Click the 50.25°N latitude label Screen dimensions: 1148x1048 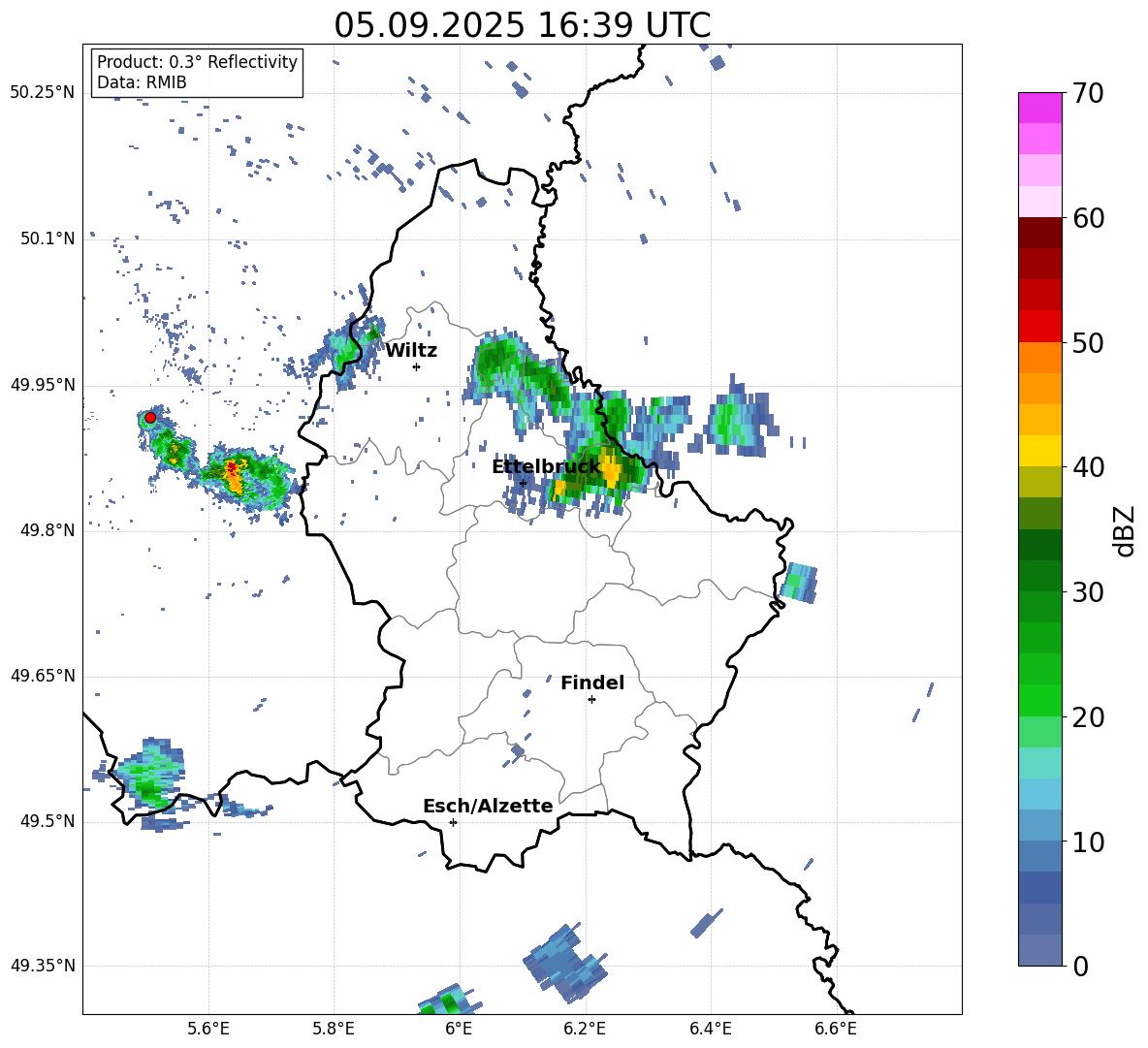point(43,93)
